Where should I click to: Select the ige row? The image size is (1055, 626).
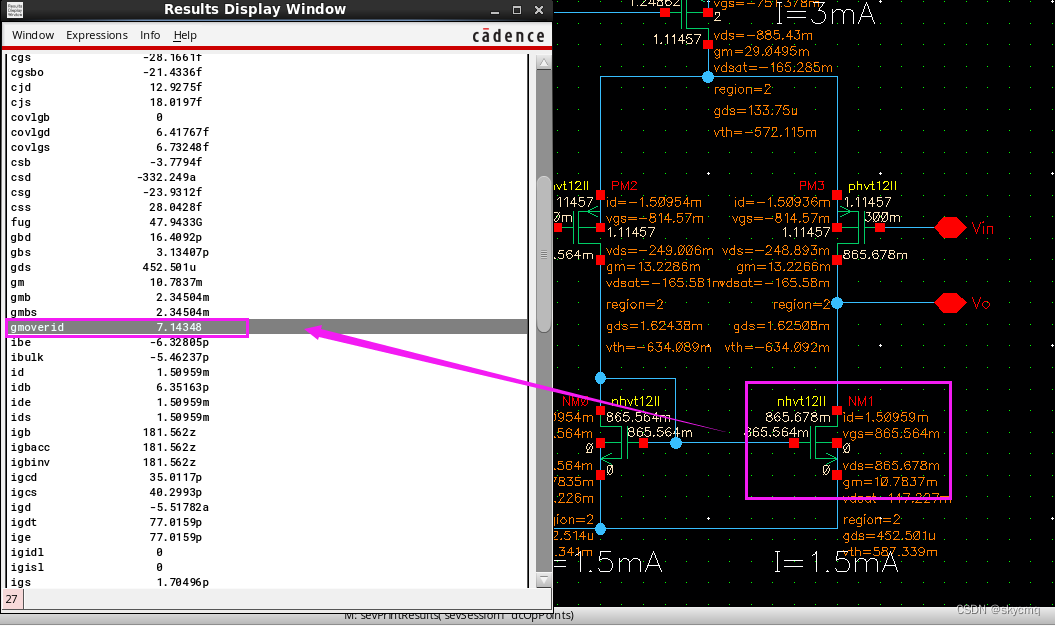click(x=266, y=537)
